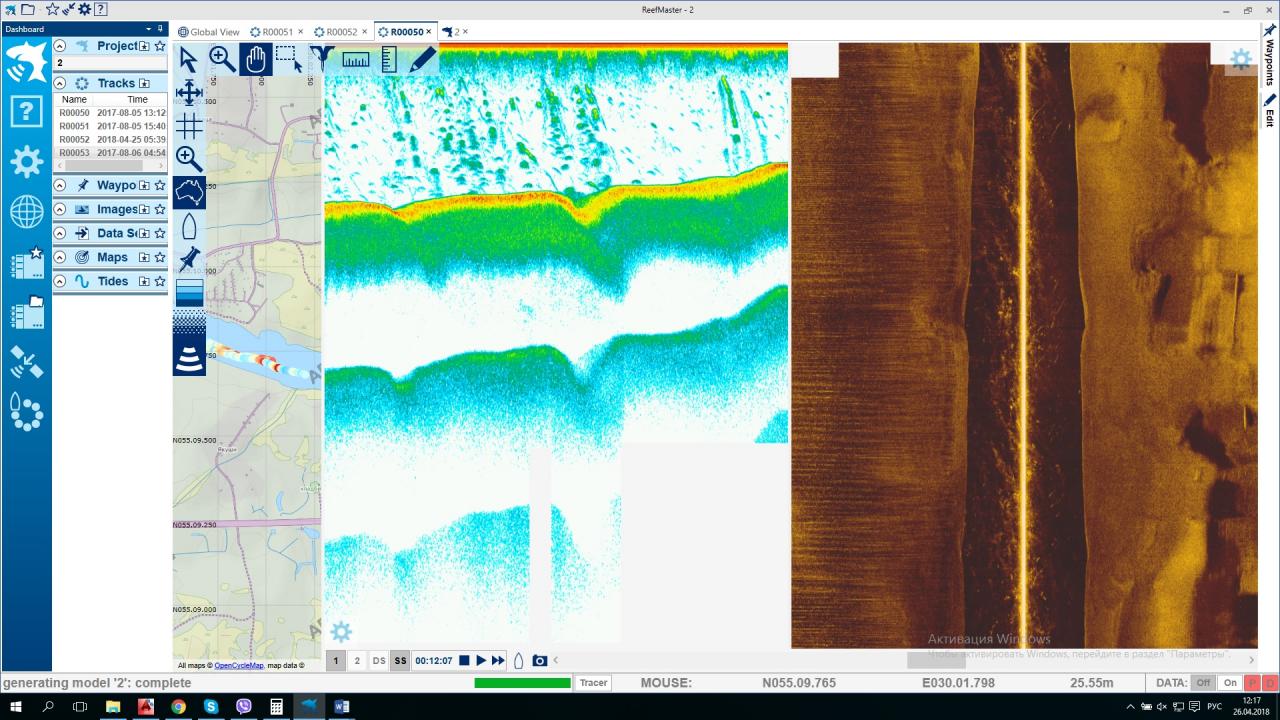
Task: Expand the Waypoints panel section
Action: coord(60,186)
